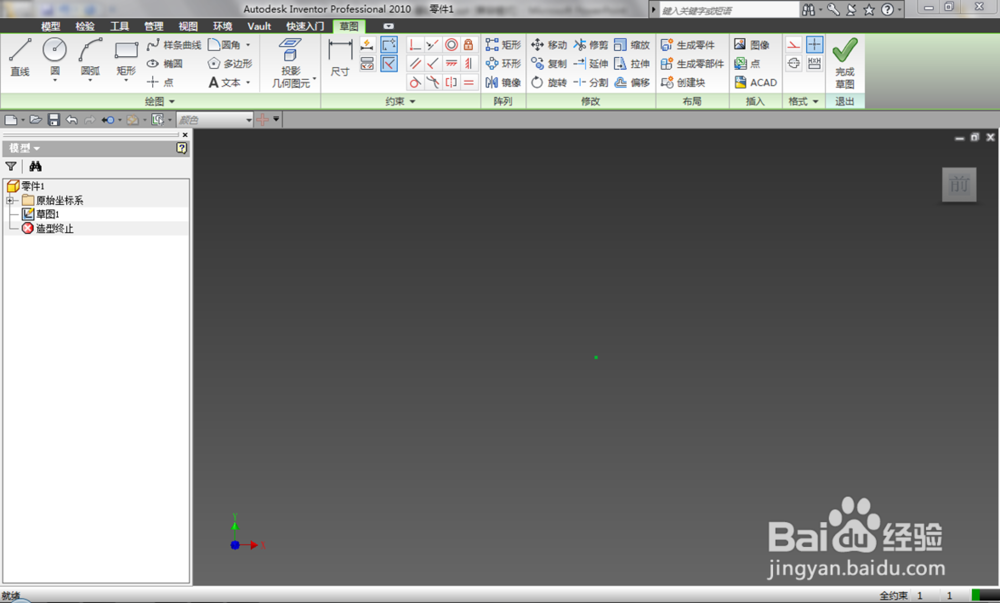Select the 直线 line tool
Viewport: 1000px width, 603px height.
coord(20,57)
